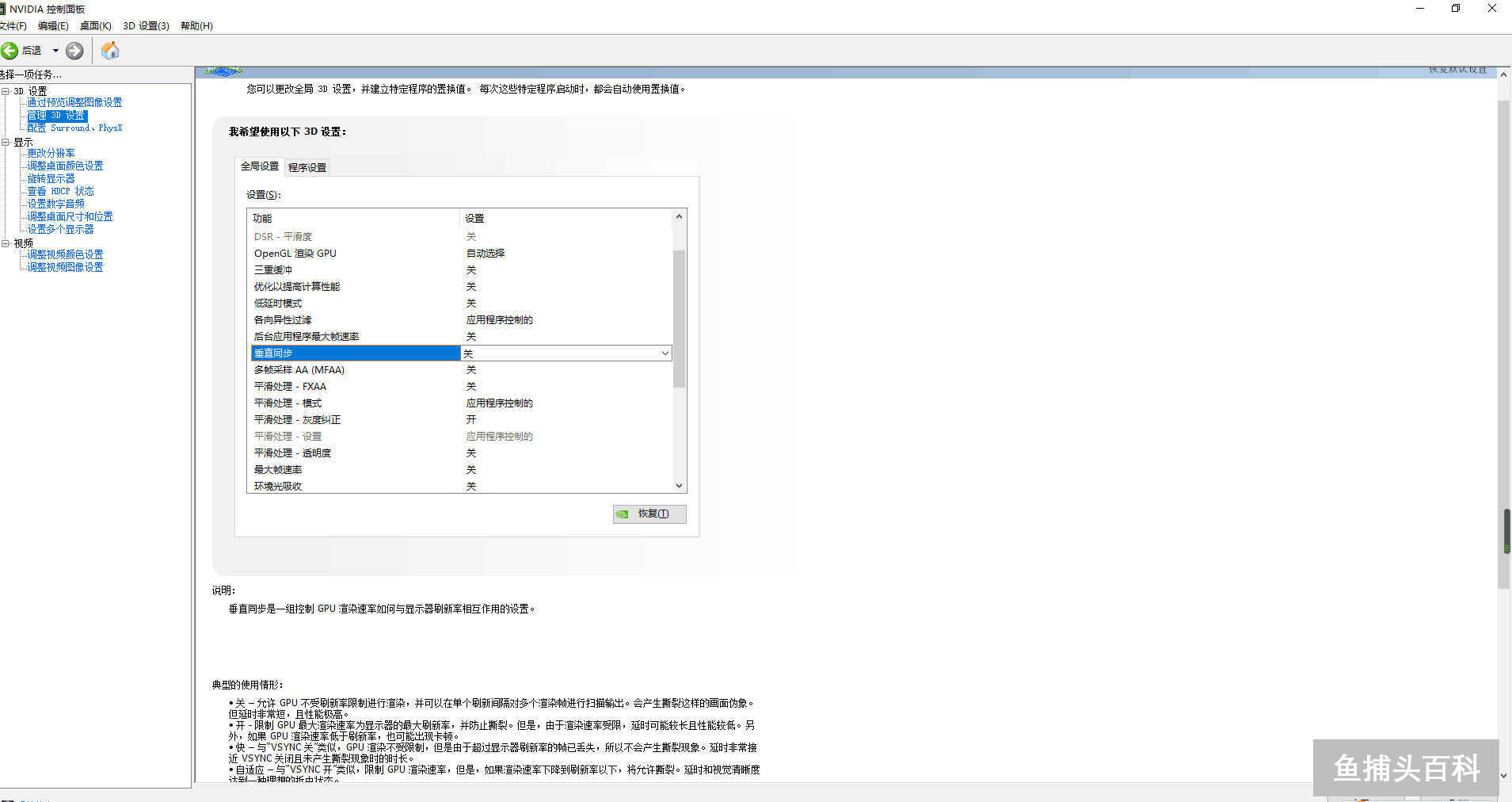Screen dimensions: 1512x802
Task: Click the settings list scrollbar thumb
Action: [x=679, y=319]
